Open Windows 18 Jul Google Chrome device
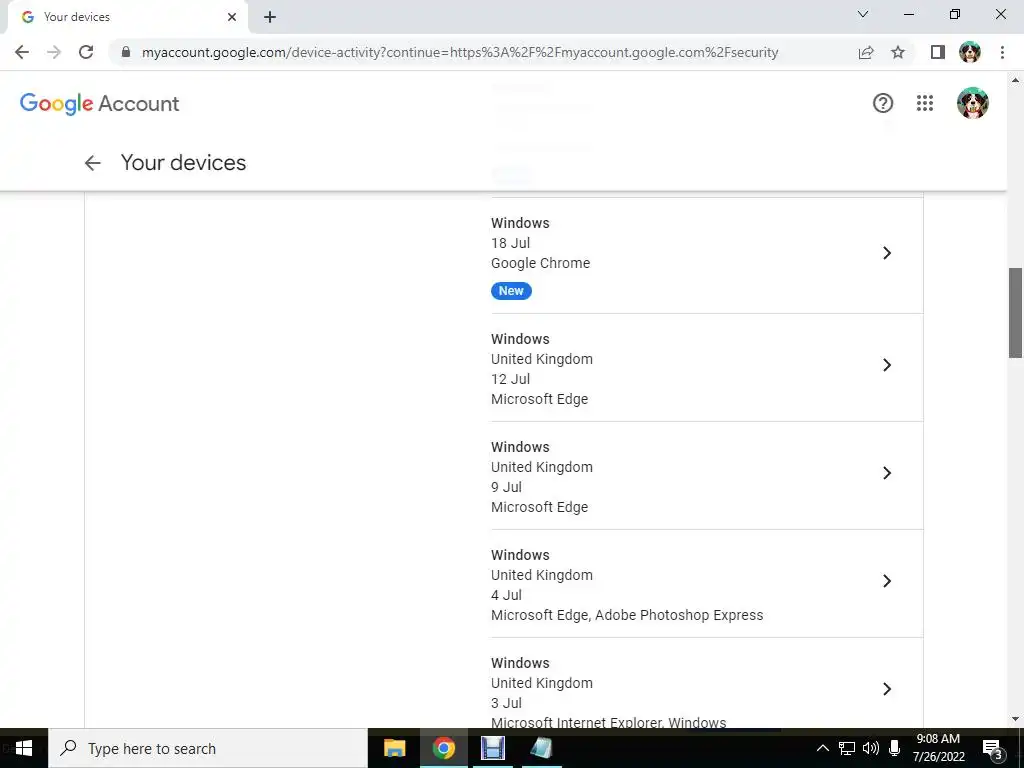This screenshot has width=1024, height=768. coord(707,256)
